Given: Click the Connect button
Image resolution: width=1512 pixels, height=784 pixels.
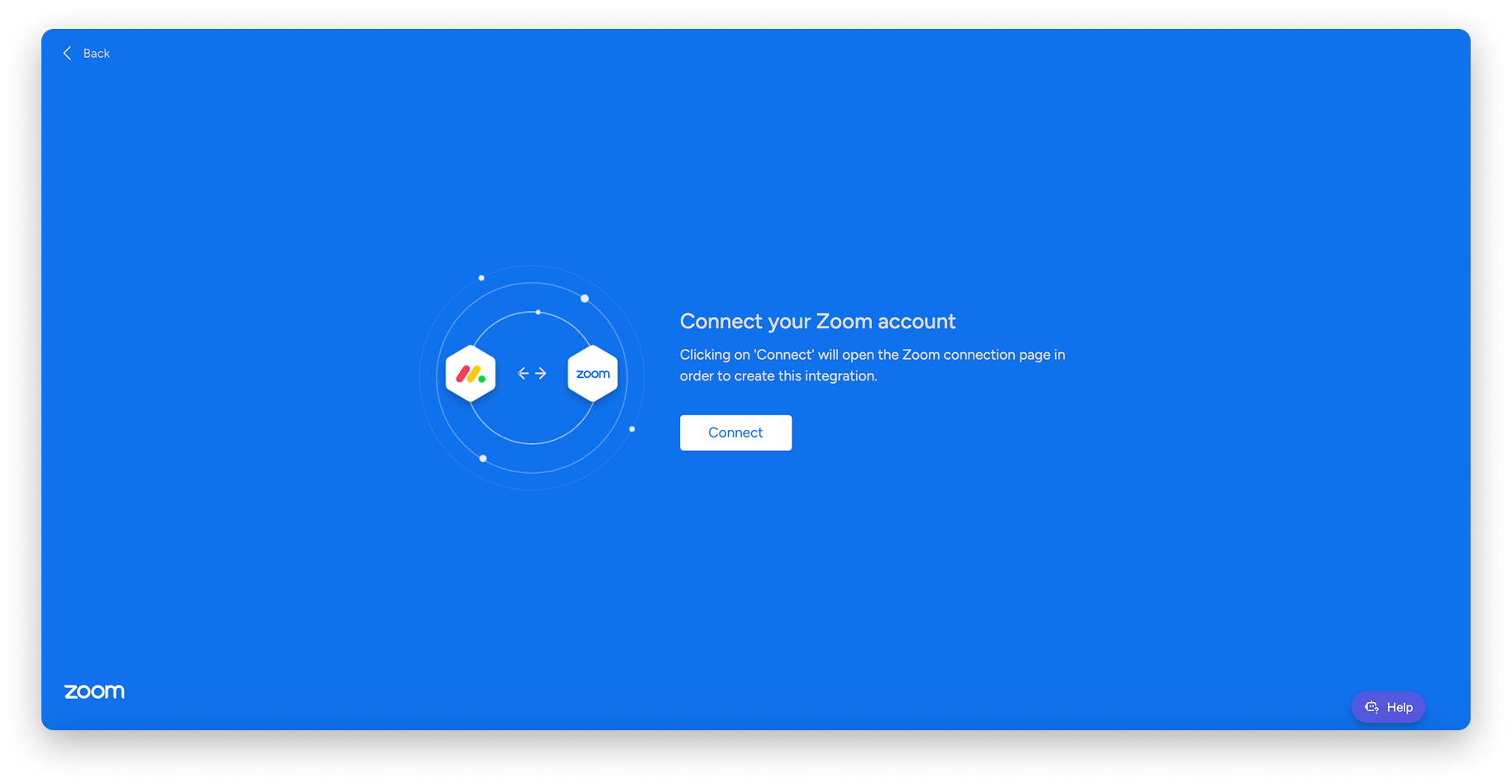Looking at the screenshot, I should point(735,433).
